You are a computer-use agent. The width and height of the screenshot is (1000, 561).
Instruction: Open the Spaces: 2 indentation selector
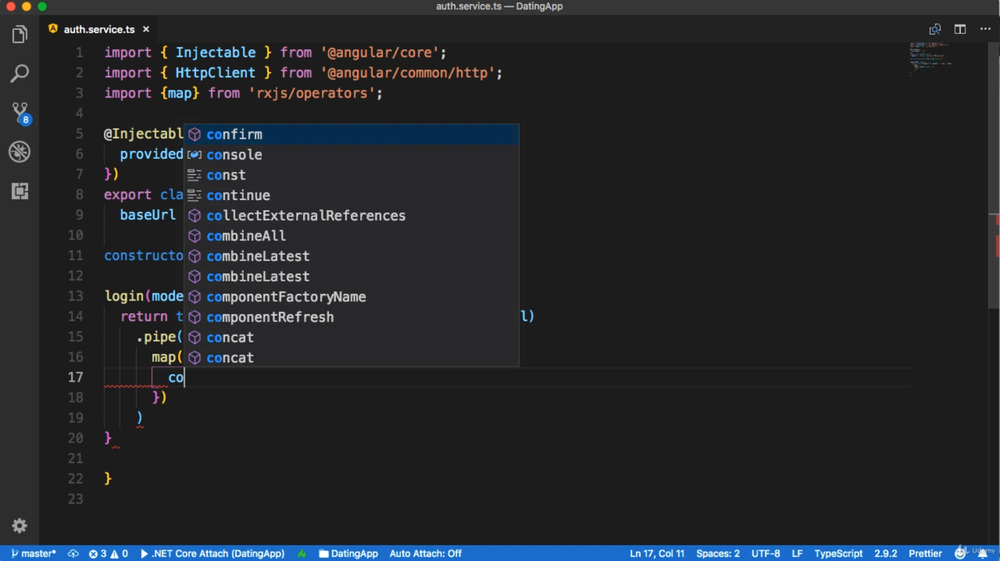pos(718,553)
